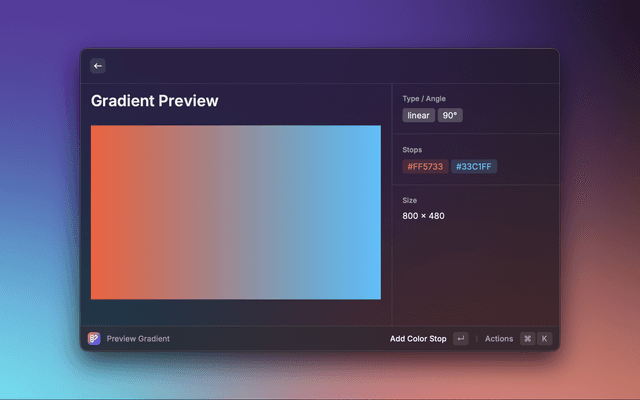Click the #FF5733 color stop
Image resolution: width=640 pixels, height=400 pixels.
pyautogui.click(x=425, y=167)
